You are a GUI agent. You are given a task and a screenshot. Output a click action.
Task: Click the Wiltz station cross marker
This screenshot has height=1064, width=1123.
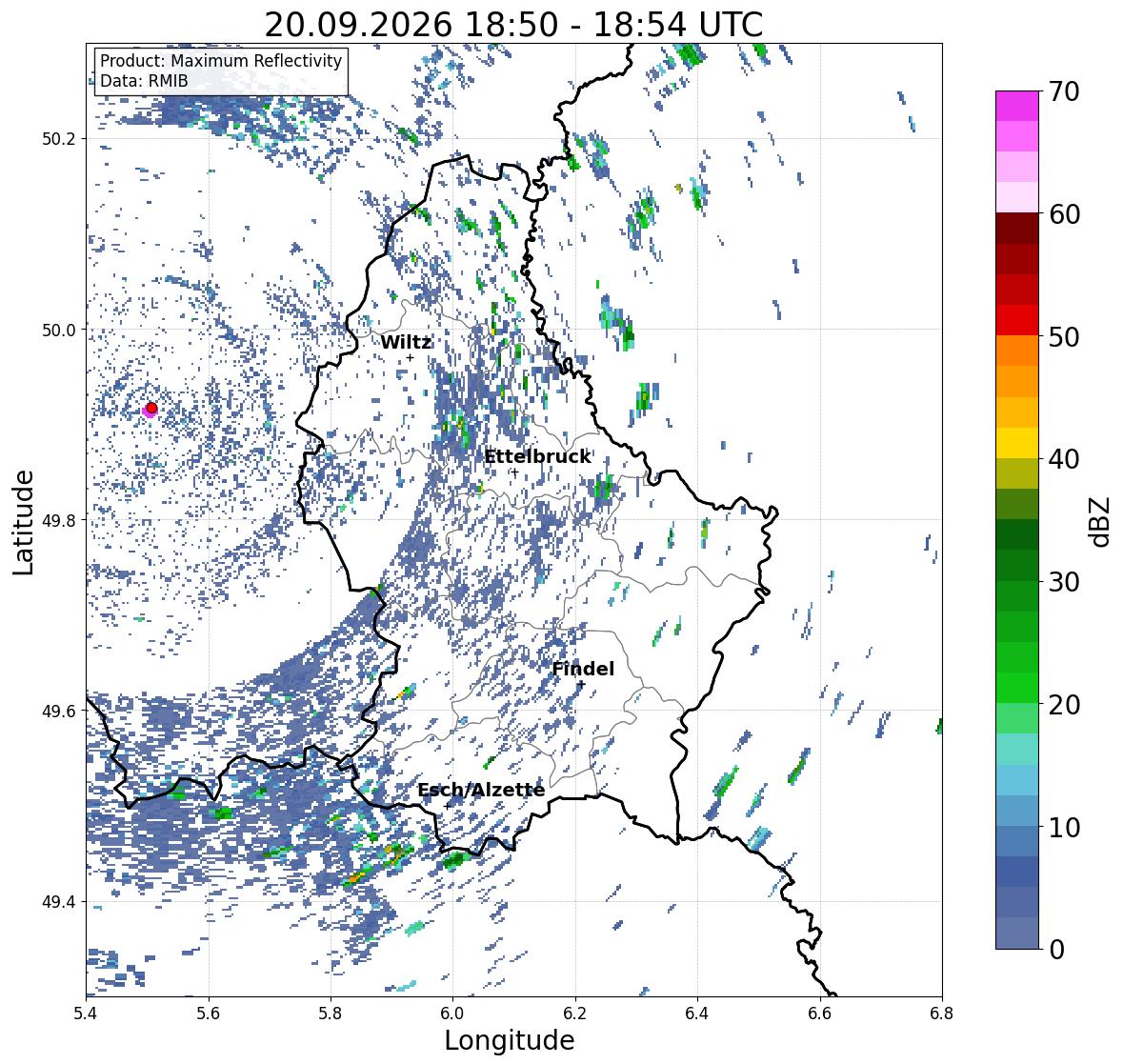[x=410, y=357]
